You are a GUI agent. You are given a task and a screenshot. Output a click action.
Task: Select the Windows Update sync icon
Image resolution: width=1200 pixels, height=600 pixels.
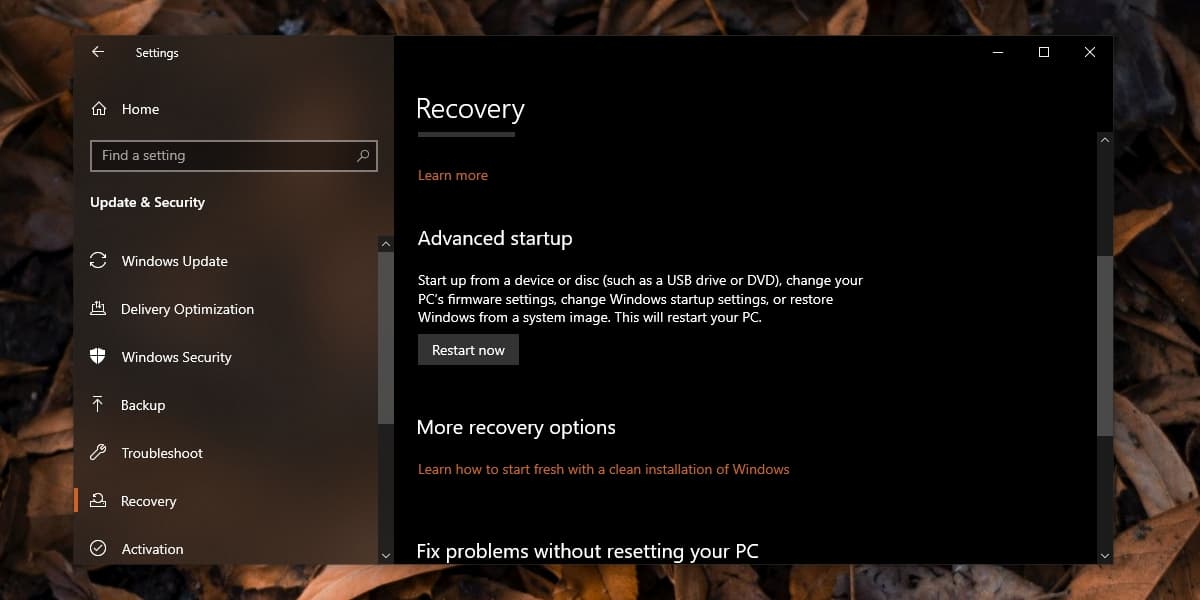[x=98, y=261]
